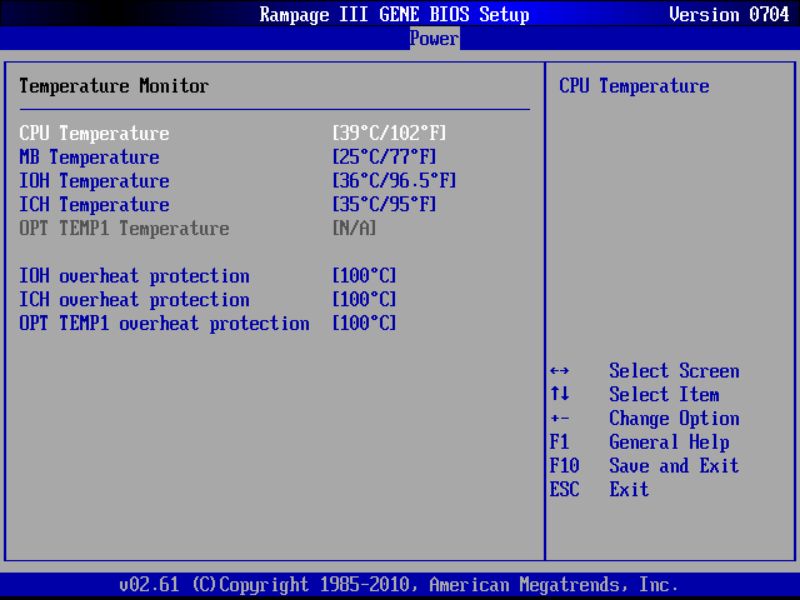Select the CPU Temperature row label
The image size is (800, 600).
click(94, 133)
